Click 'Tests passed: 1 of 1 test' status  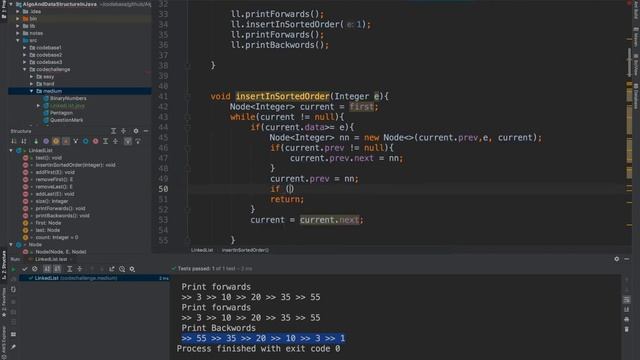(x=206, y=269)
